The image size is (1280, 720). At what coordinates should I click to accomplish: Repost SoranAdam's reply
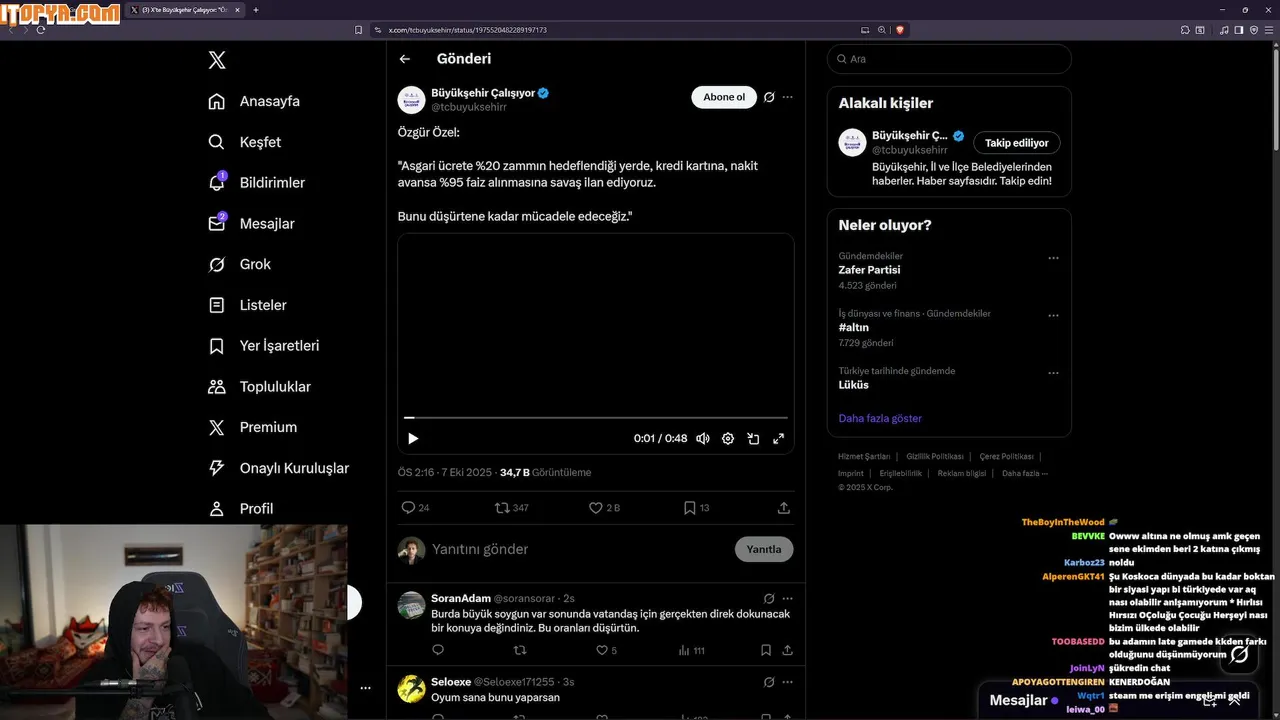(520, 650)
